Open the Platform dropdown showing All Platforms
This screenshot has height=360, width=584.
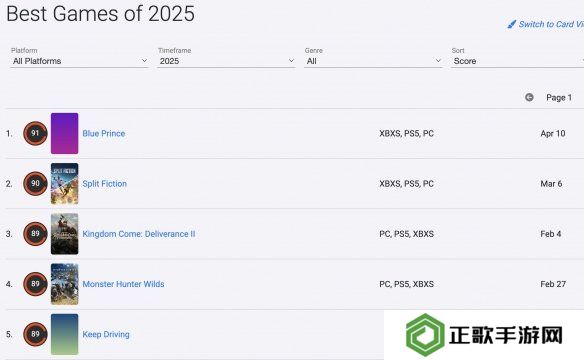point(79,61)
